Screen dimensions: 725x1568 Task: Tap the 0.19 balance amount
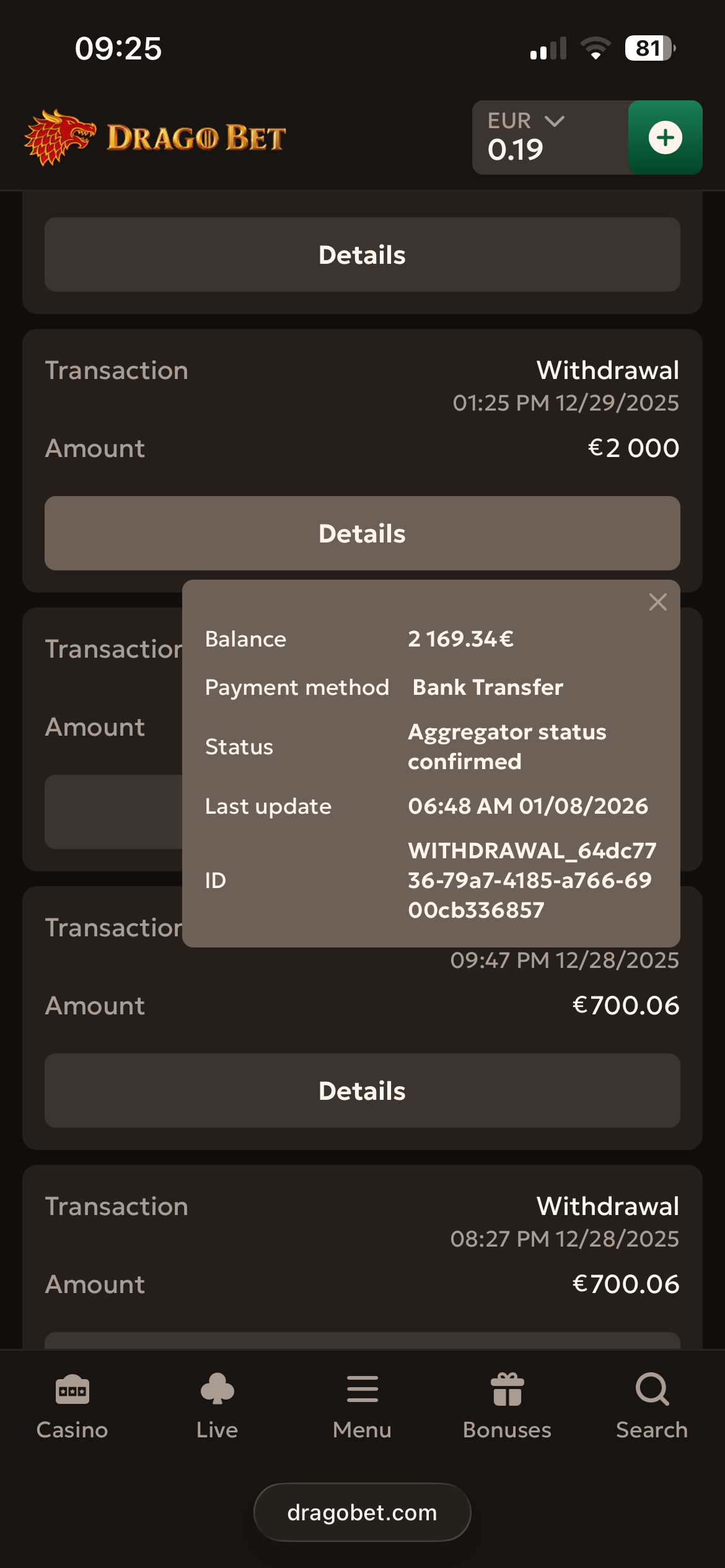(516, 150)
